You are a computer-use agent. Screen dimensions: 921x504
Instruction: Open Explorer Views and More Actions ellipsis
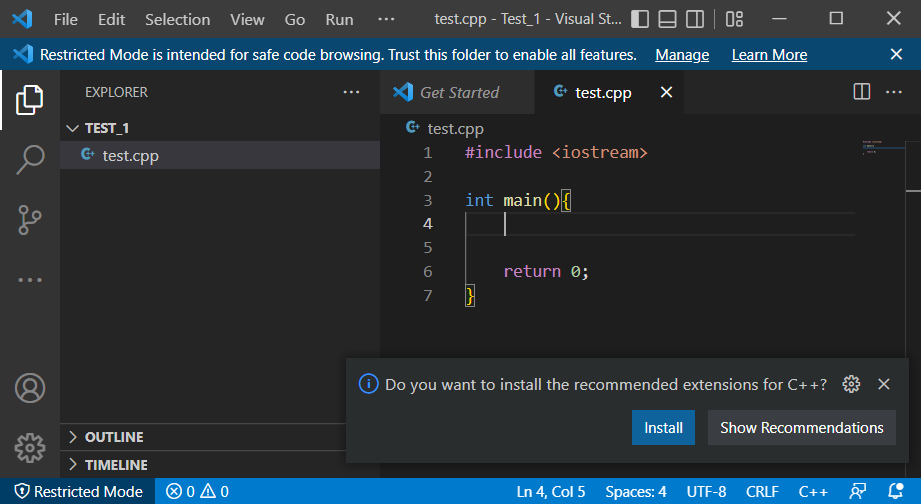(x=351, y=92)
